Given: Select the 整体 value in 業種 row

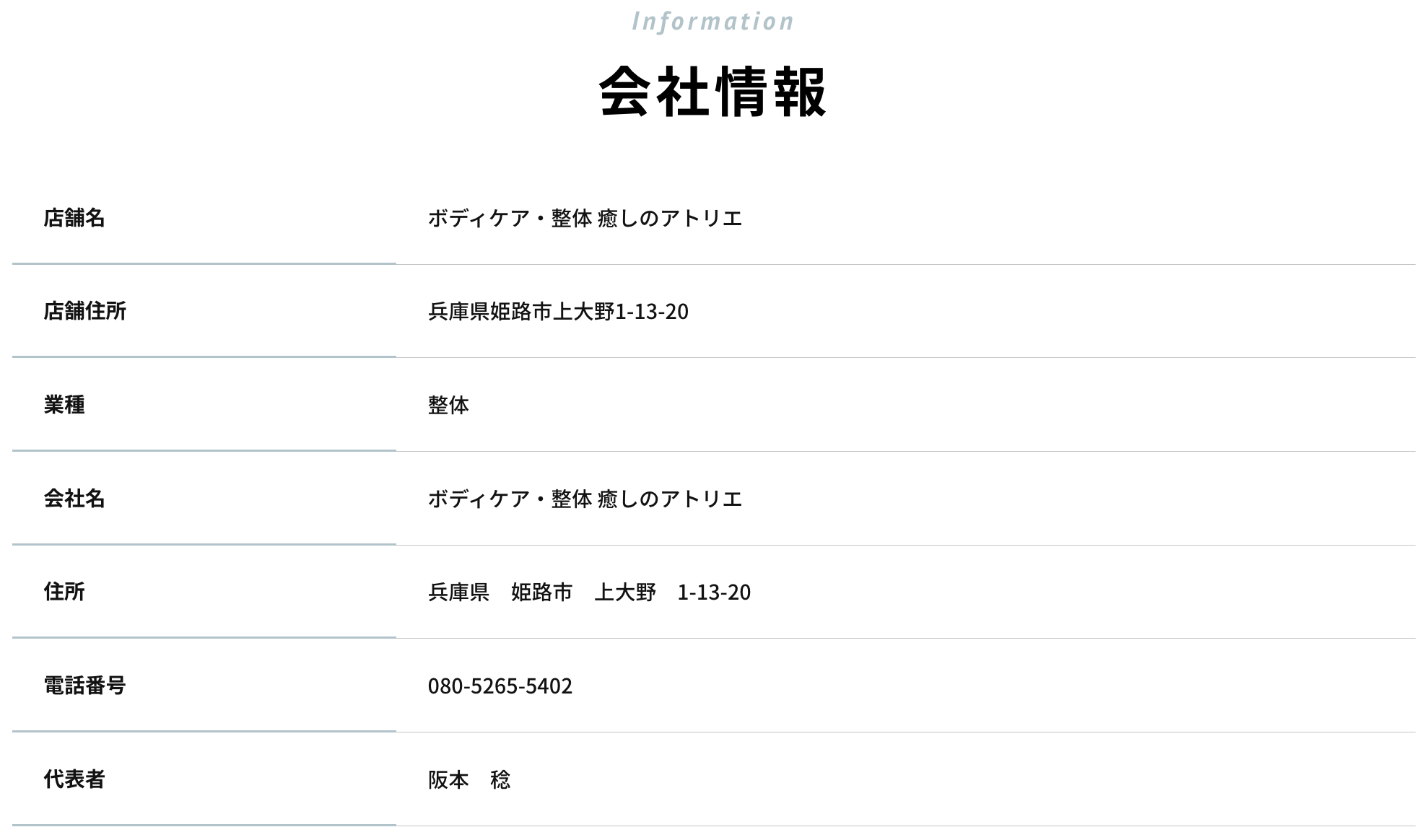Looking at the screenshot, I should (448, 405).
